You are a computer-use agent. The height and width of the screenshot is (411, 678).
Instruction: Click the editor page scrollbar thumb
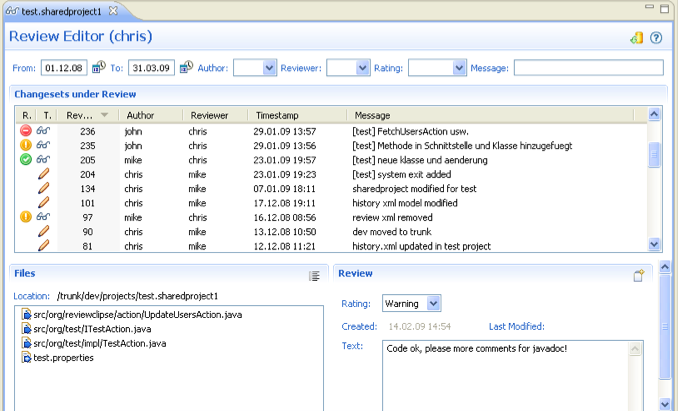665,327
